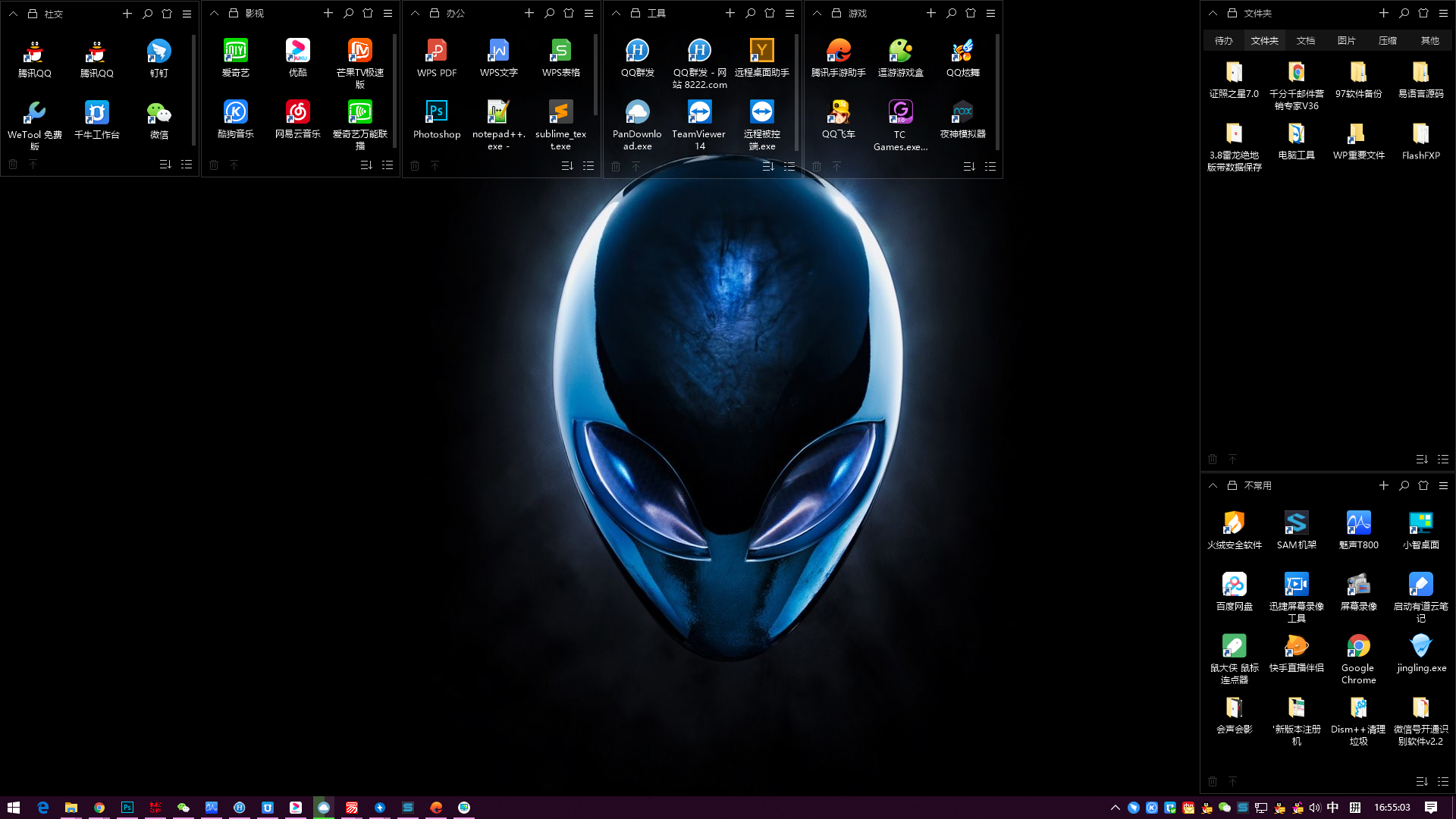Collapse the 办公 group panel
Screen dimensions: 1456x819
tap(415, 14)
